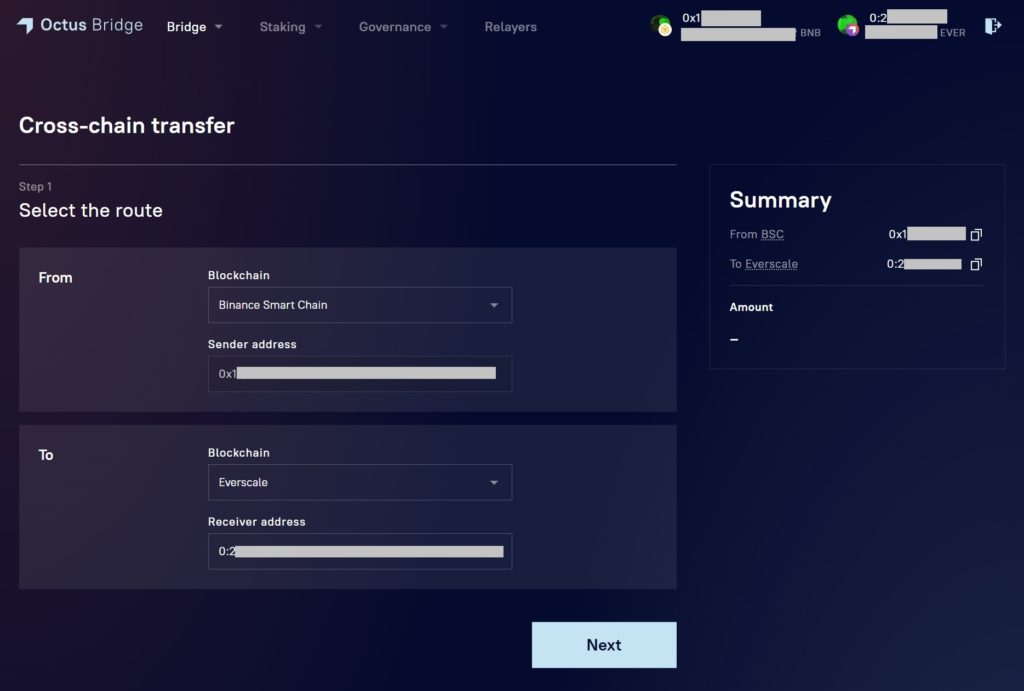The height and width of the screenshot is (691, 1024).
Task: Copy the Everscale address in Summary
Action: click(x=977, y=264)
